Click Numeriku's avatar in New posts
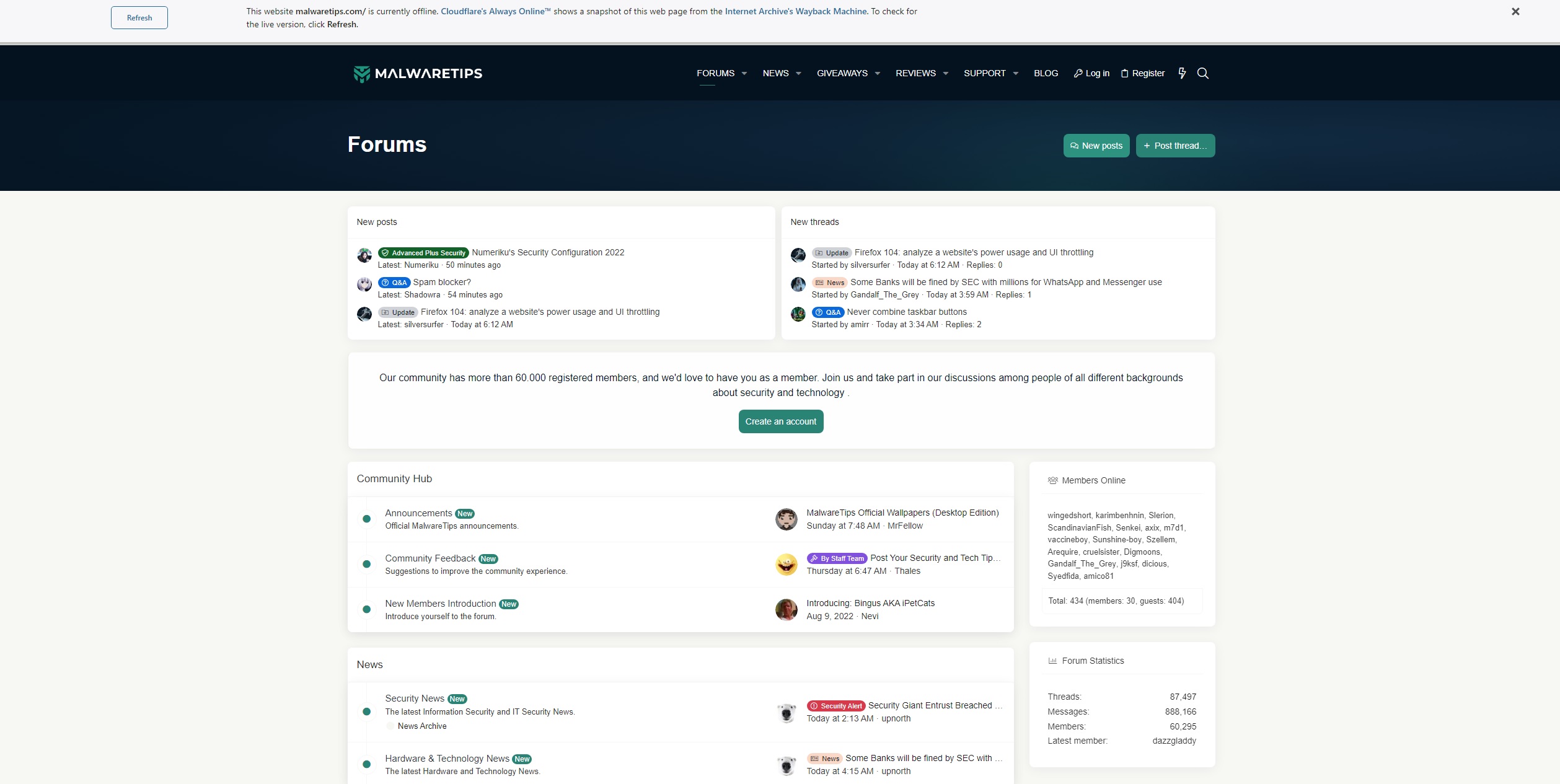This screenshot has height=784, width=1560. tap(364, 255)
